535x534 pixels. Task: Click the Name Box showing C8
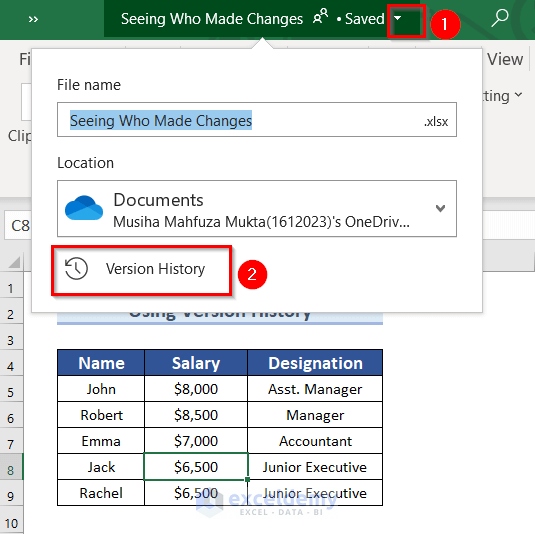[x=18, y=225]
